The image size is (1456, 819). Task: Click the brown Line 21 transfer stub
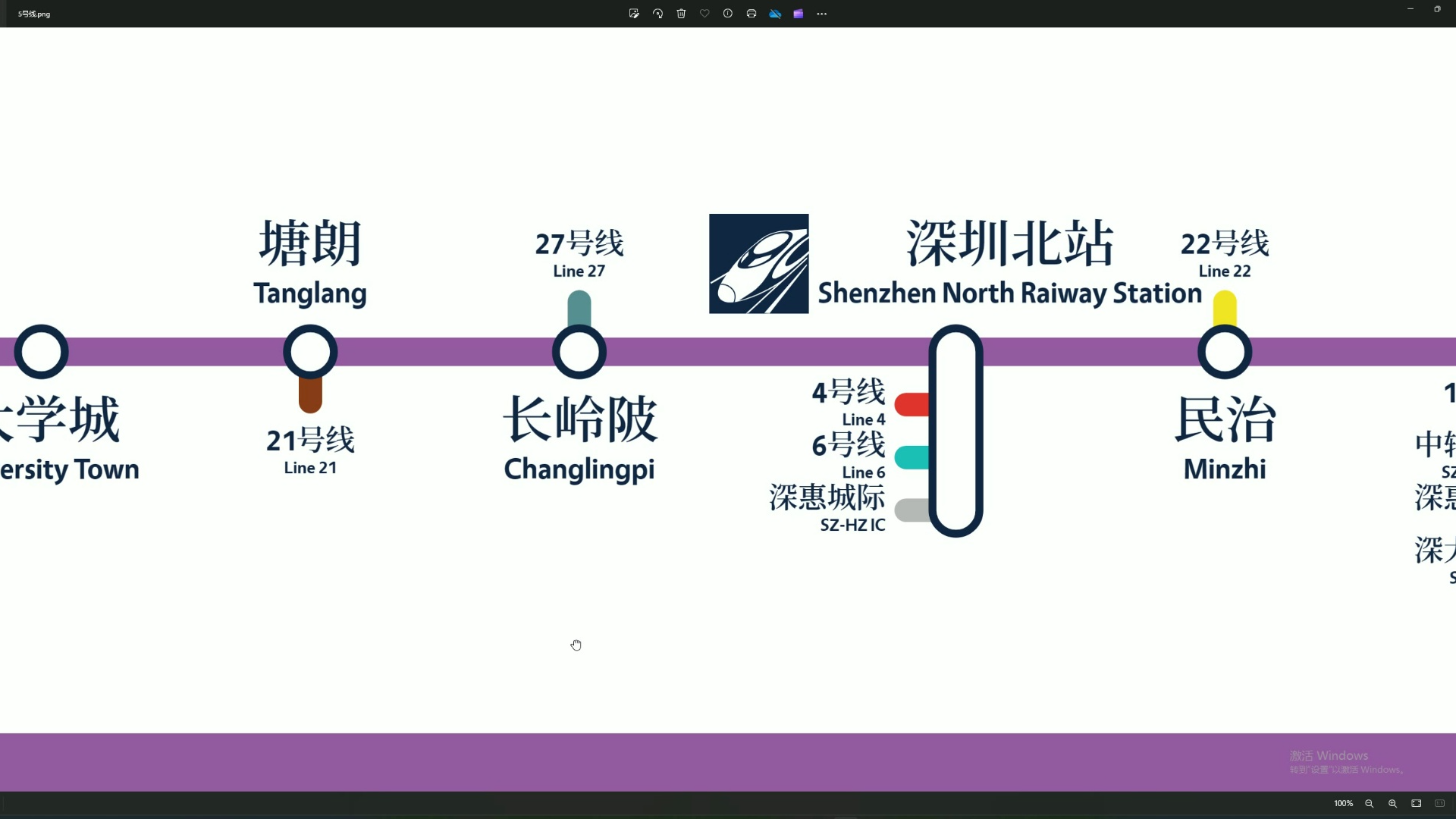click(x=310, y=395)
